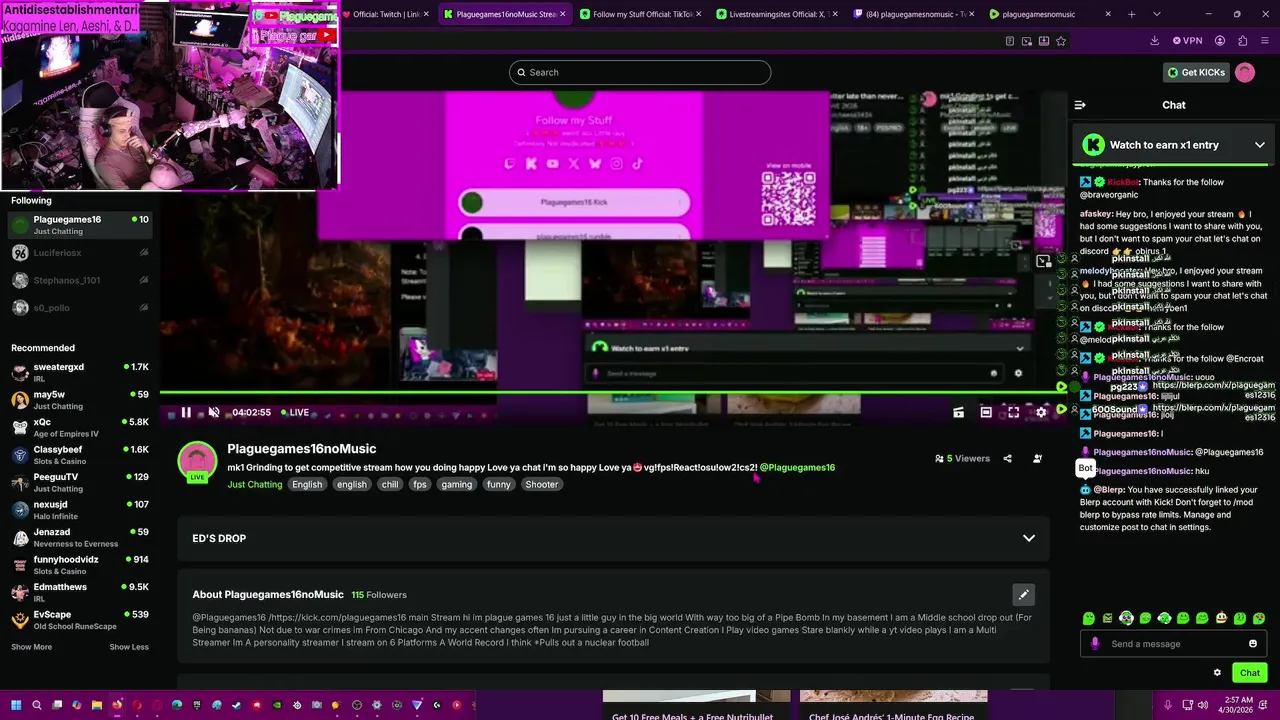Viewport: 1280px width, 720px height.
Task: Open Plaguegames16noMusic channel avatar
Action: pyautogui.click(x=197, y=461)
